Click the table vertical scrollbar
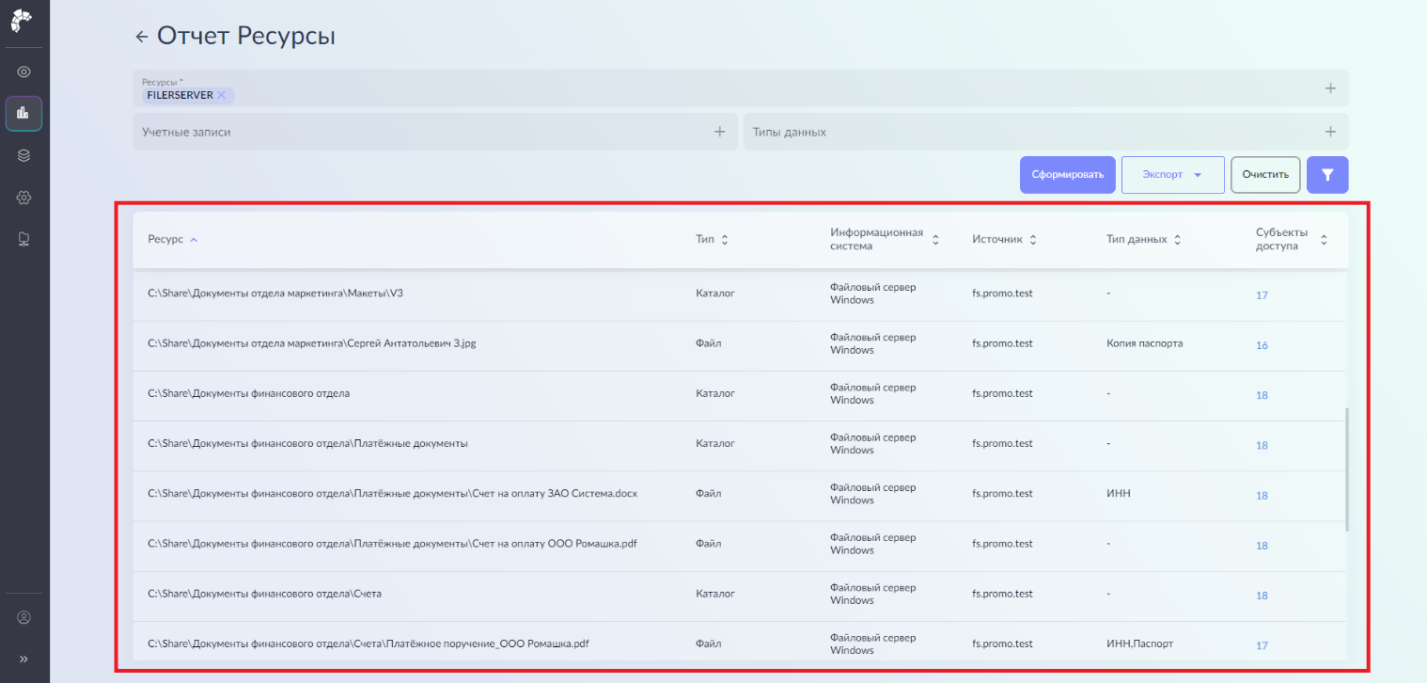 [1346, 468]
